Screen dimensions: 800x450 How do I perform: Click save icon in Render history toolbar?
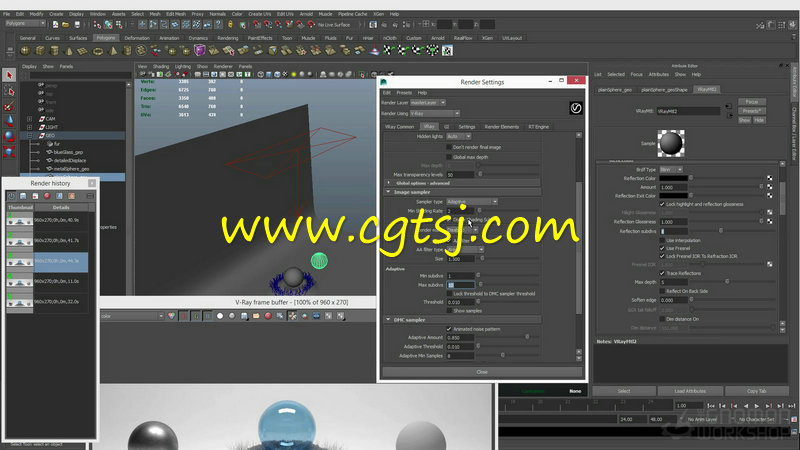coord(23,196)
